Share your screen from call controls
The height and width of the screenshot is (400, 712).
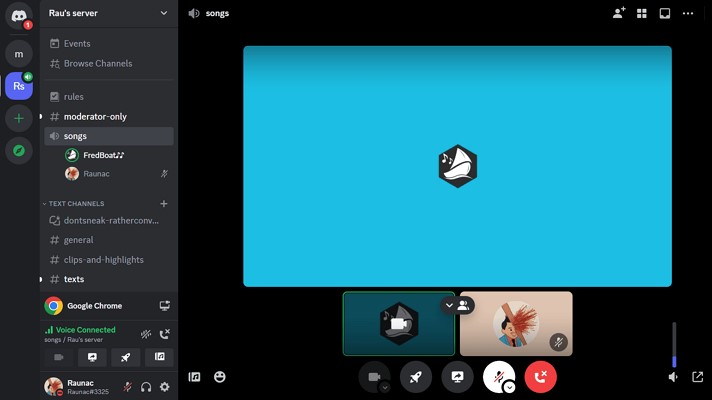tap(458, 376)
